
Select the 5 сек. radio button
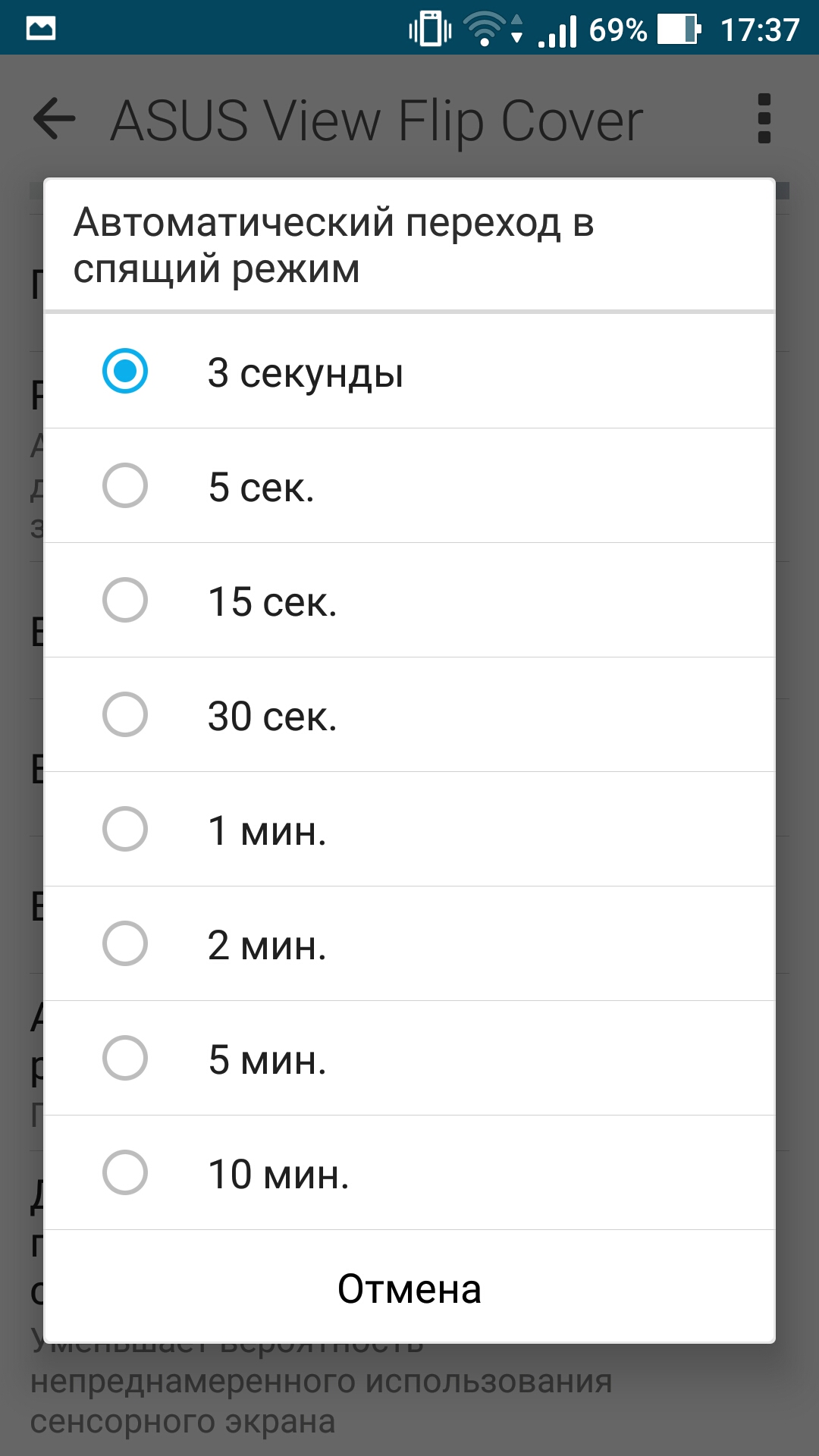click(125, 485)
